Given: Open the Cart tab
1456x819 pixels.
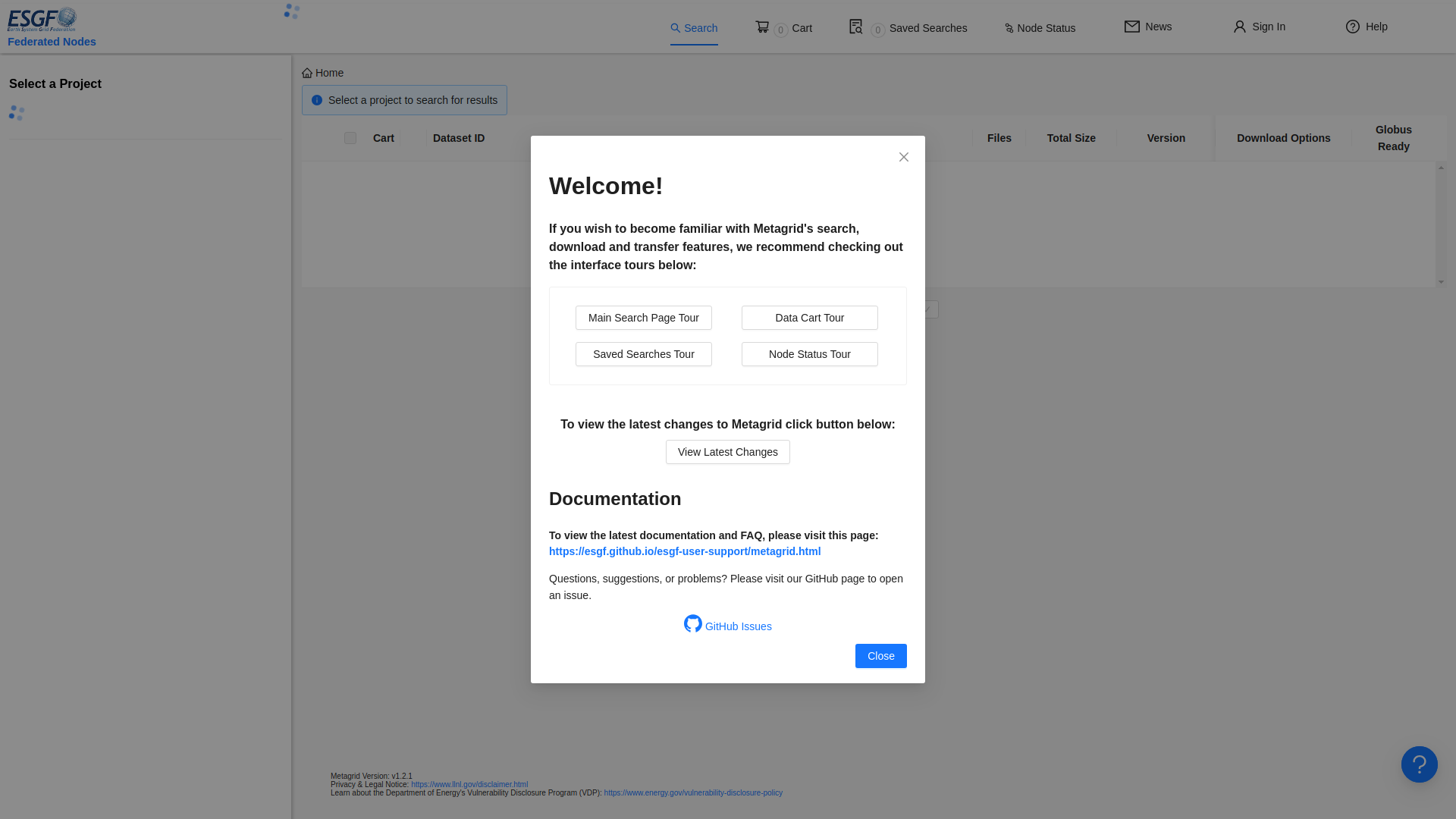Looking at the screenshot, I should tap(783, 28).
